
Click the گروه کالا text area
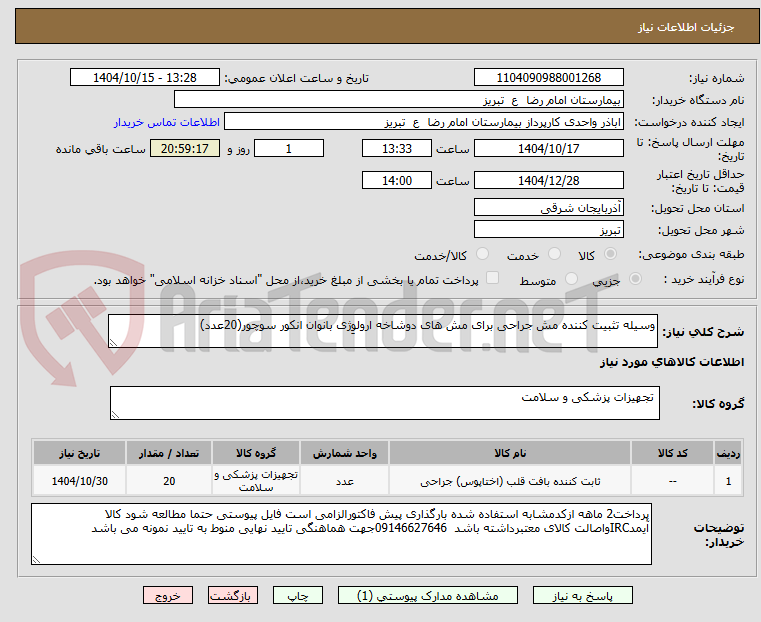pos(384,403)
